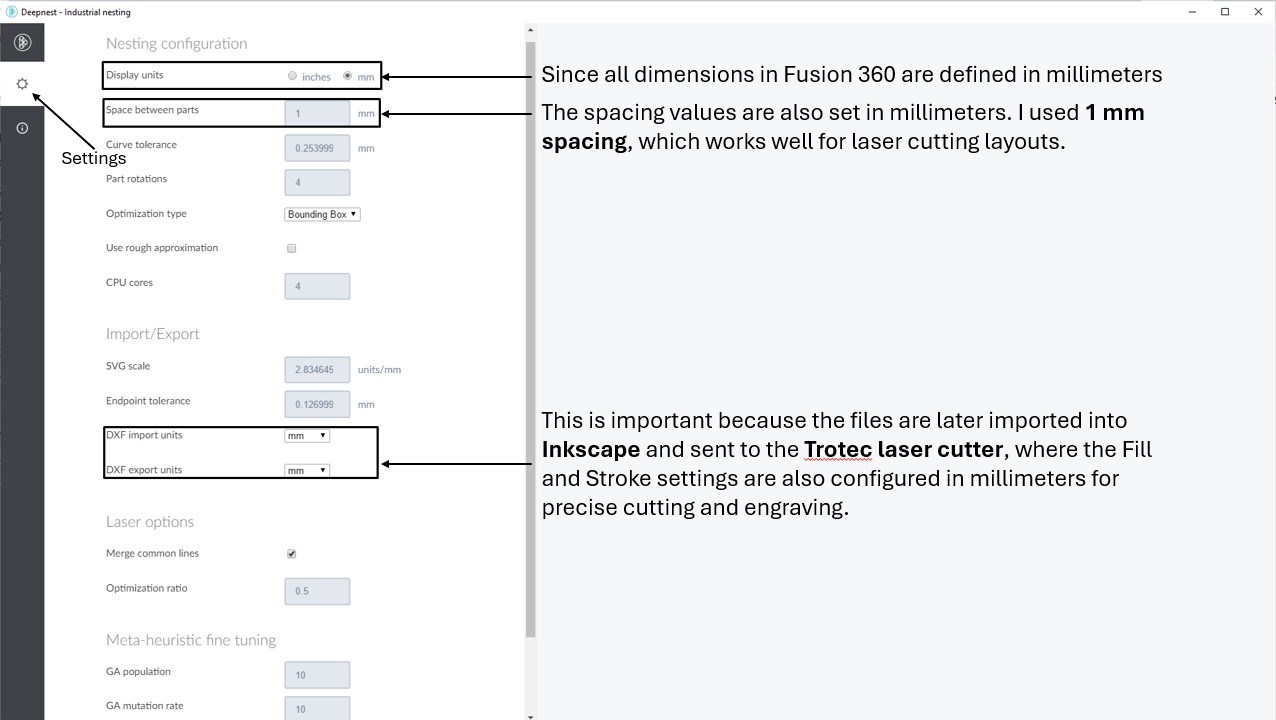The height and width of the screenshot is (720, 1276).
Task: Click the Optimization ratio input field
Action: (x=317, y=591)
